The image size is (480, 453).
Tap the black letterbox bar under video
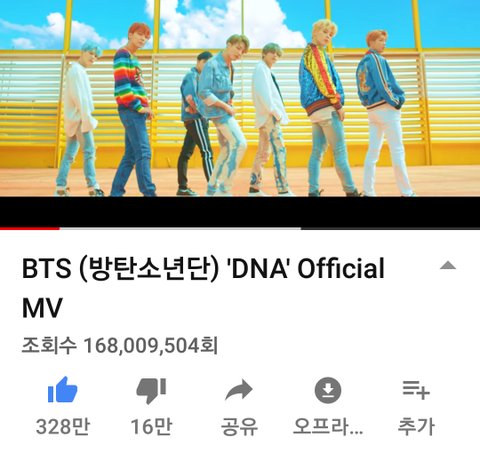click(240, 212)
